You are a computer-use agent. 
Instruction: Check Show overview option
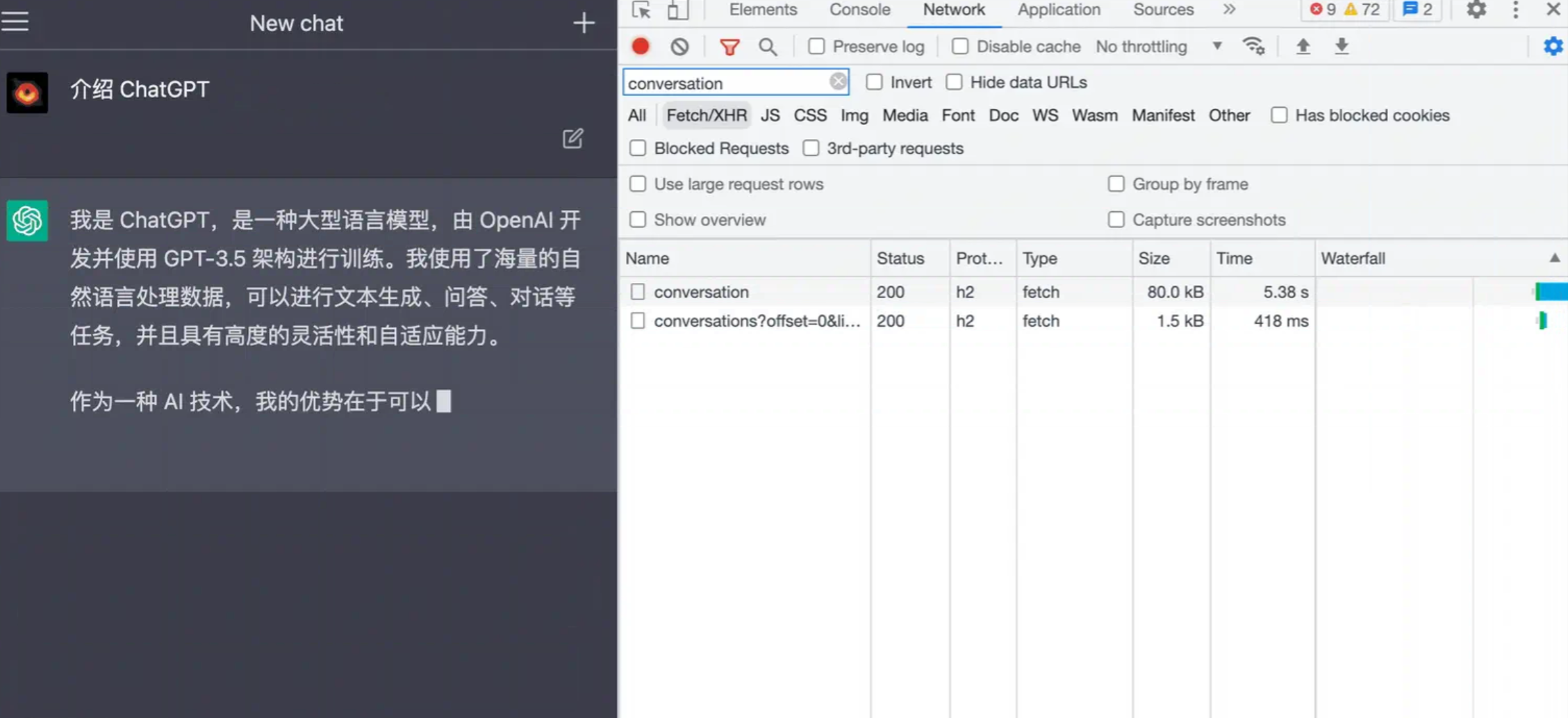pos(637,220)
